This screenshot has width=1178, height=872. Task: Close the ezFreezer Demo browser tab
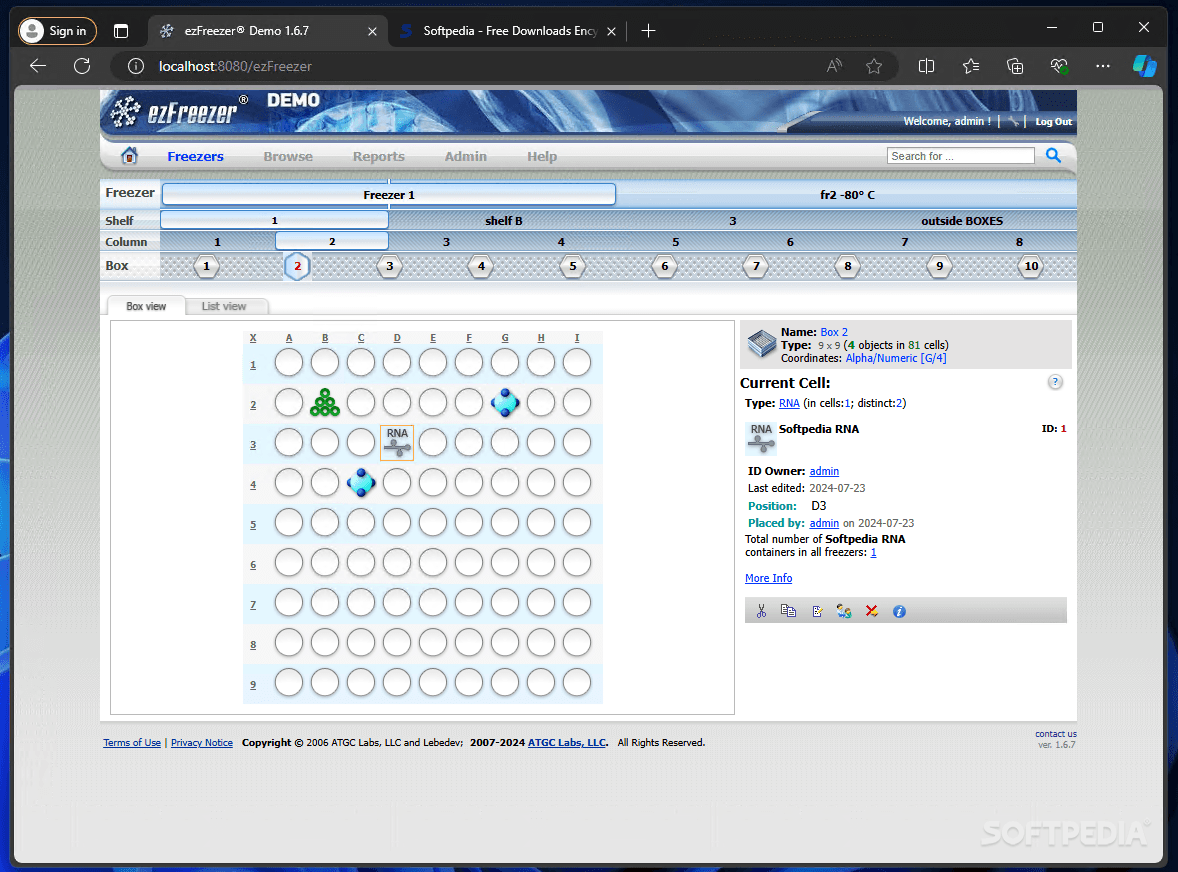click(372, 31)
